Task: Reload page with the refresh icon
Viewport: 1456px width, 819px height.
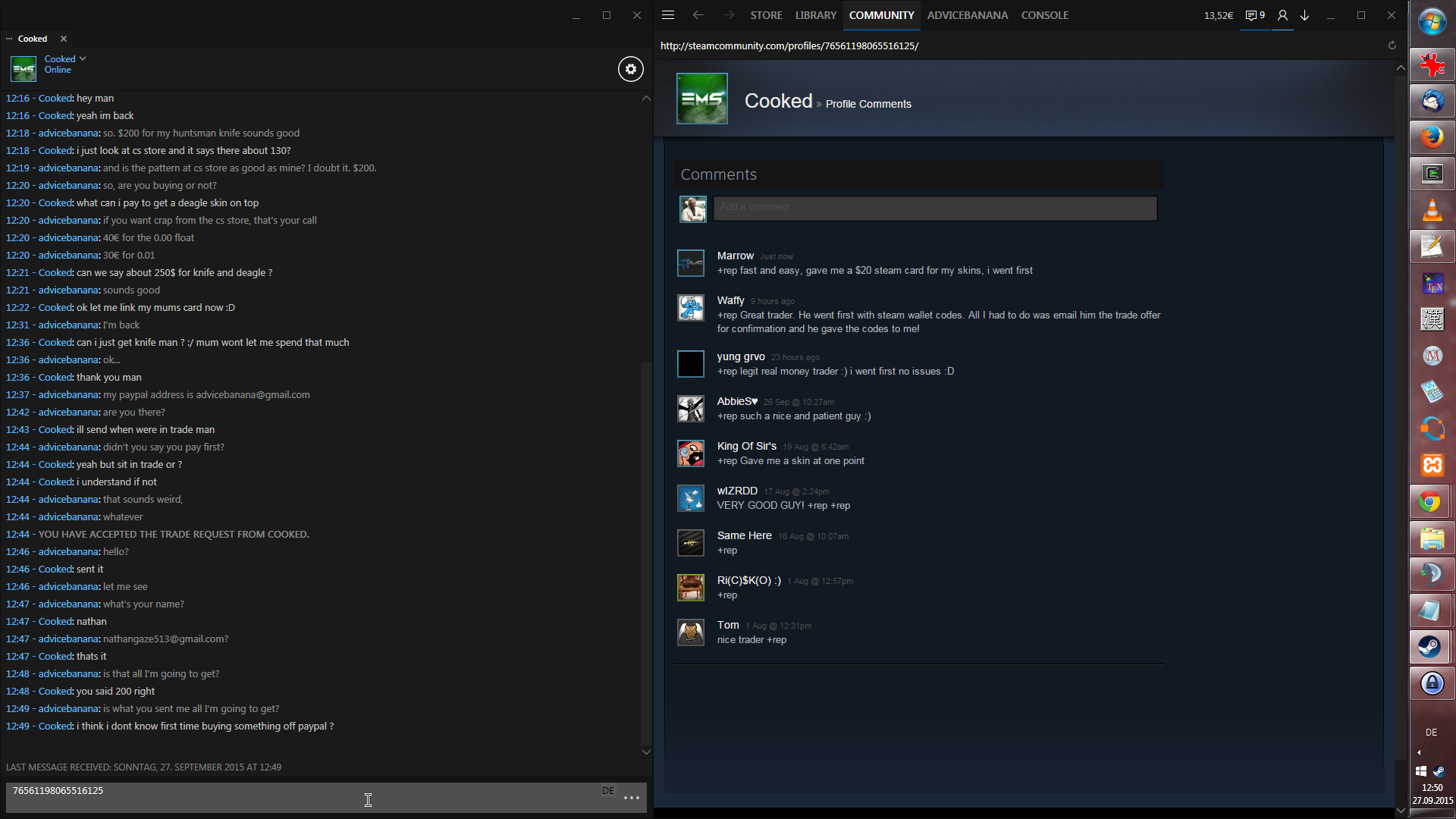Action: [x=1392, y=45]
